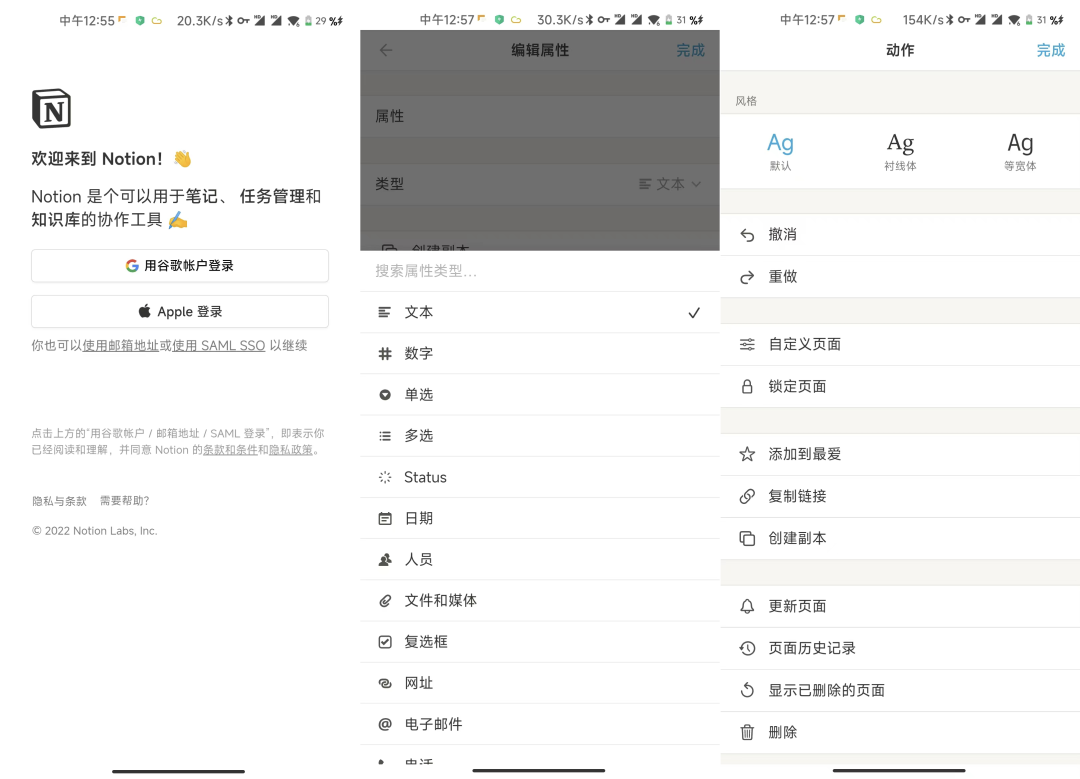Image resolution: width=1080 pixels, height=779 pixels.
Task: Tap the 撤消 label
Action: coord(782,234)
